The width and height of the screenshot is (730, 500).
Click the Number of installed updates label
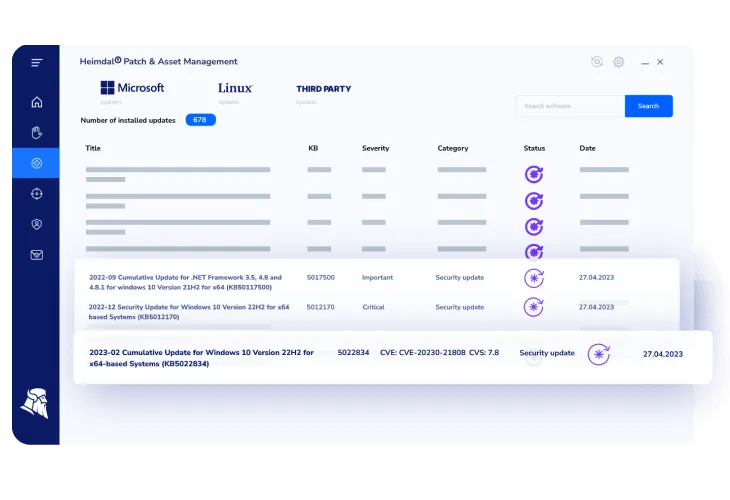pyautogui.click(x=128, y=121)
